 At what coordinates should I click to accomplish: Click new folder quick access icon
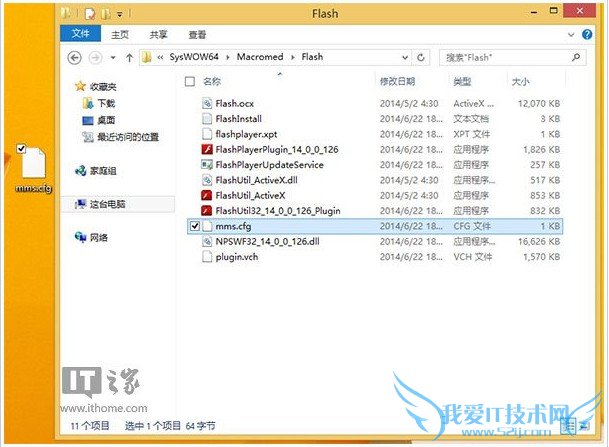tap(105, 14)
